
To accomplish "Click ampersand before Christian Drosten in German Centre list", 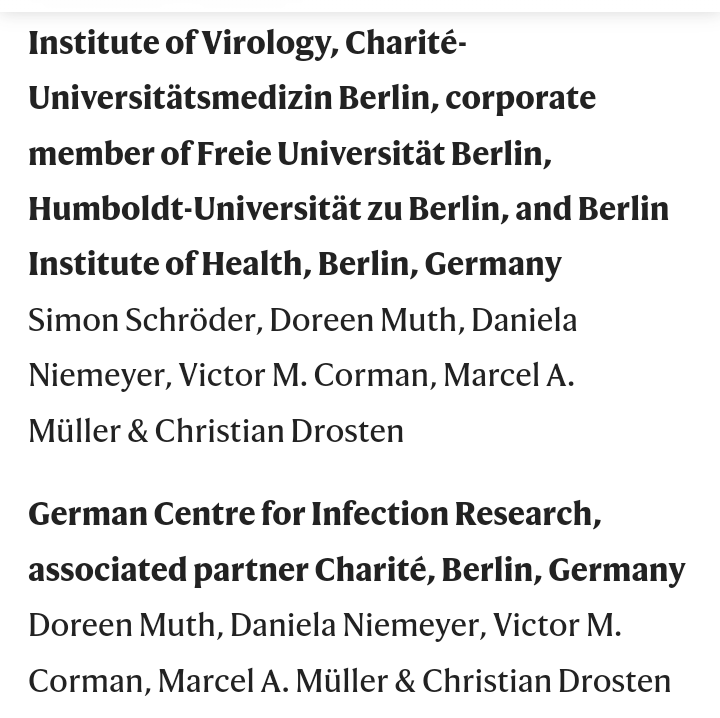I will pyautogui.click(x=405, y=681).
